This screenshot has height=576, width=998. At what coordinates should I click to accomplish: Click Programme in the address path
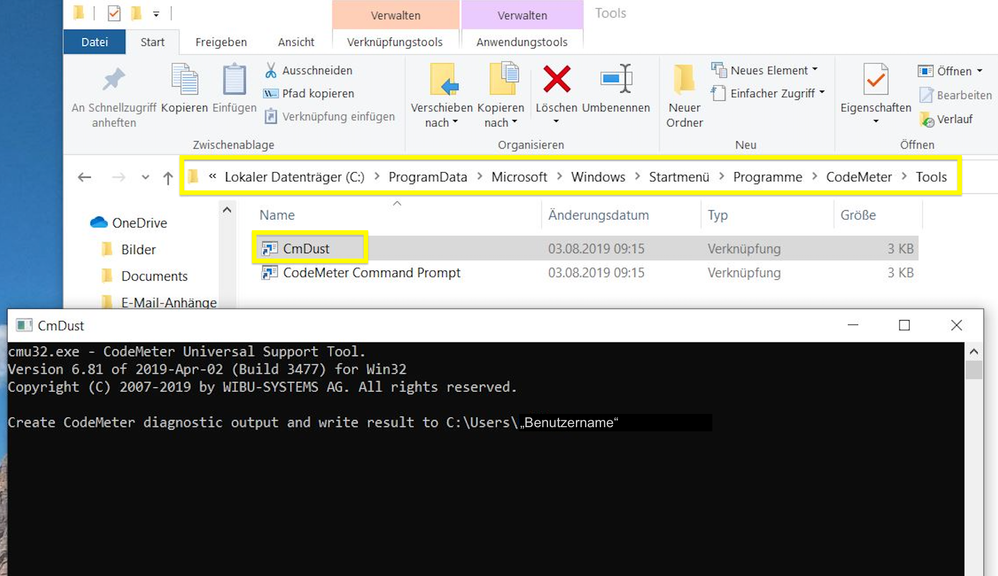(x=768, y=177)
